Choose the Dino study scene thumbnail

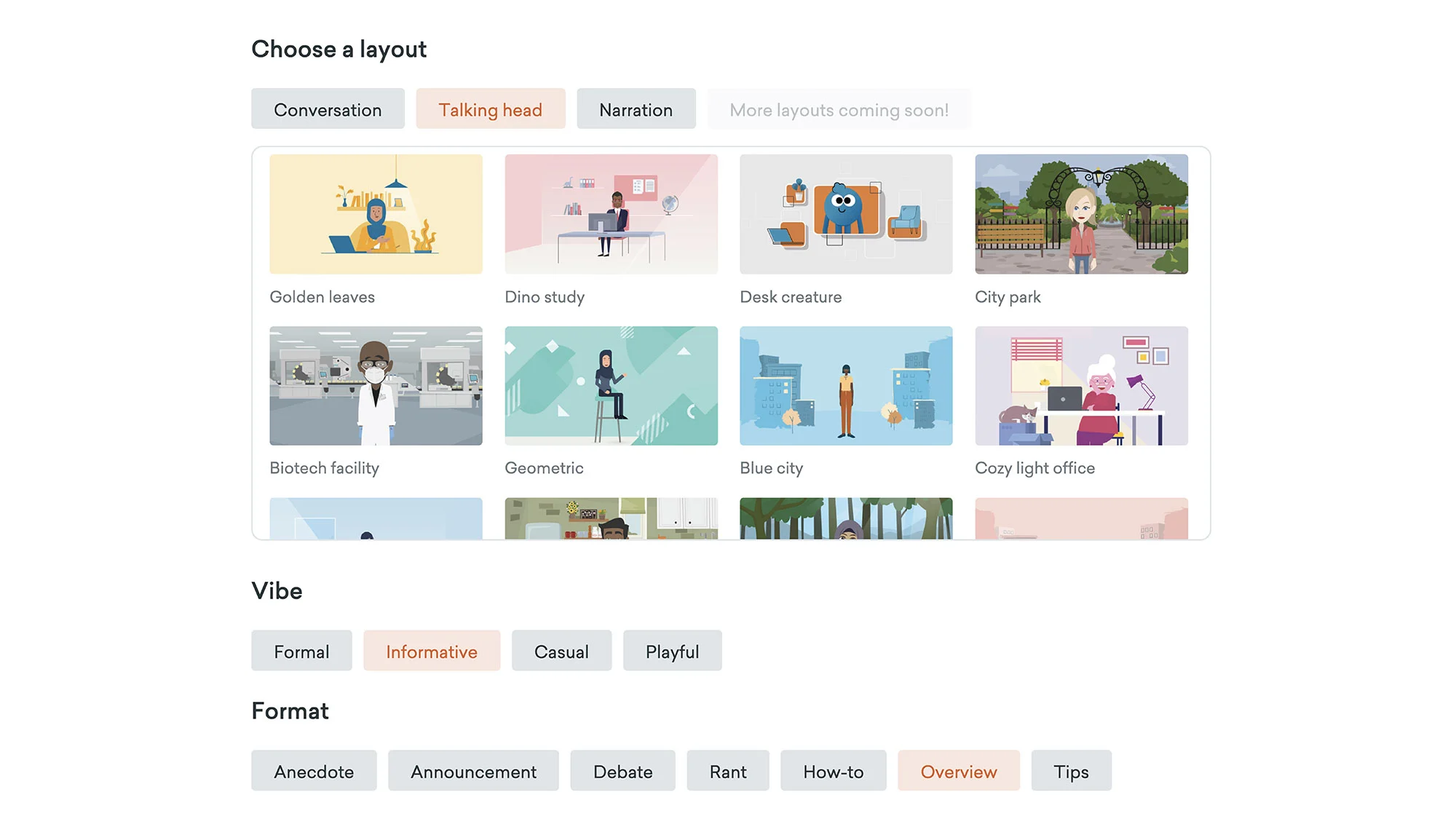coord(611,214)
